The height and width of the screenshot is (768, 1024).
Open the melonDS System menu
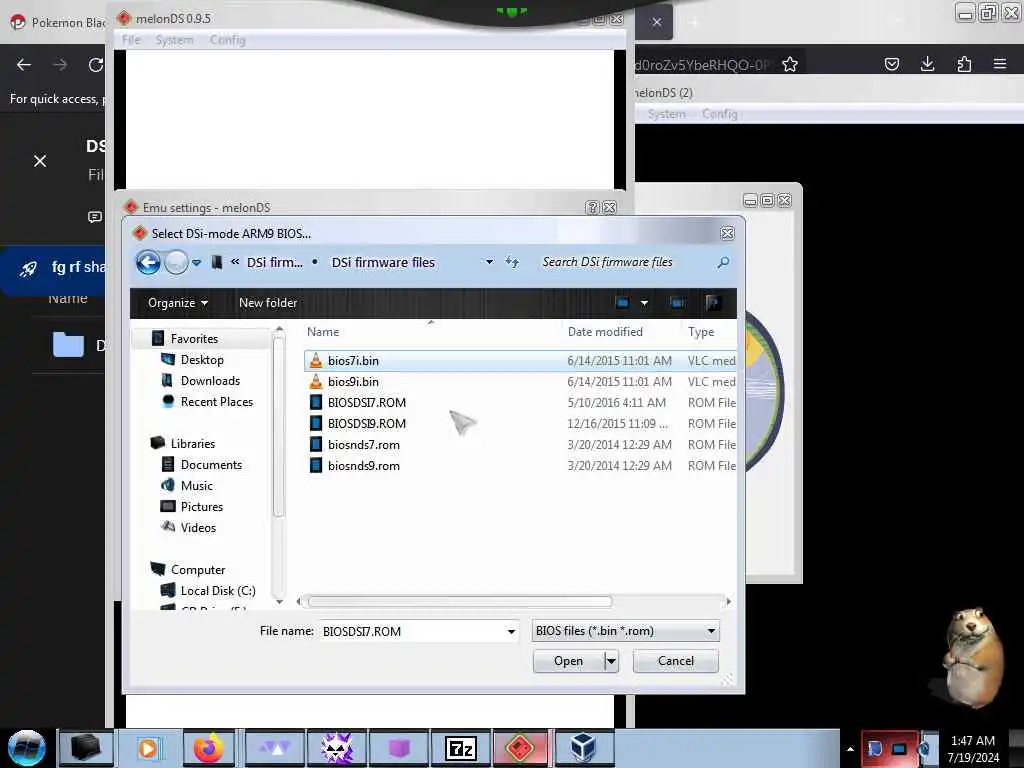tap(174, 40)
